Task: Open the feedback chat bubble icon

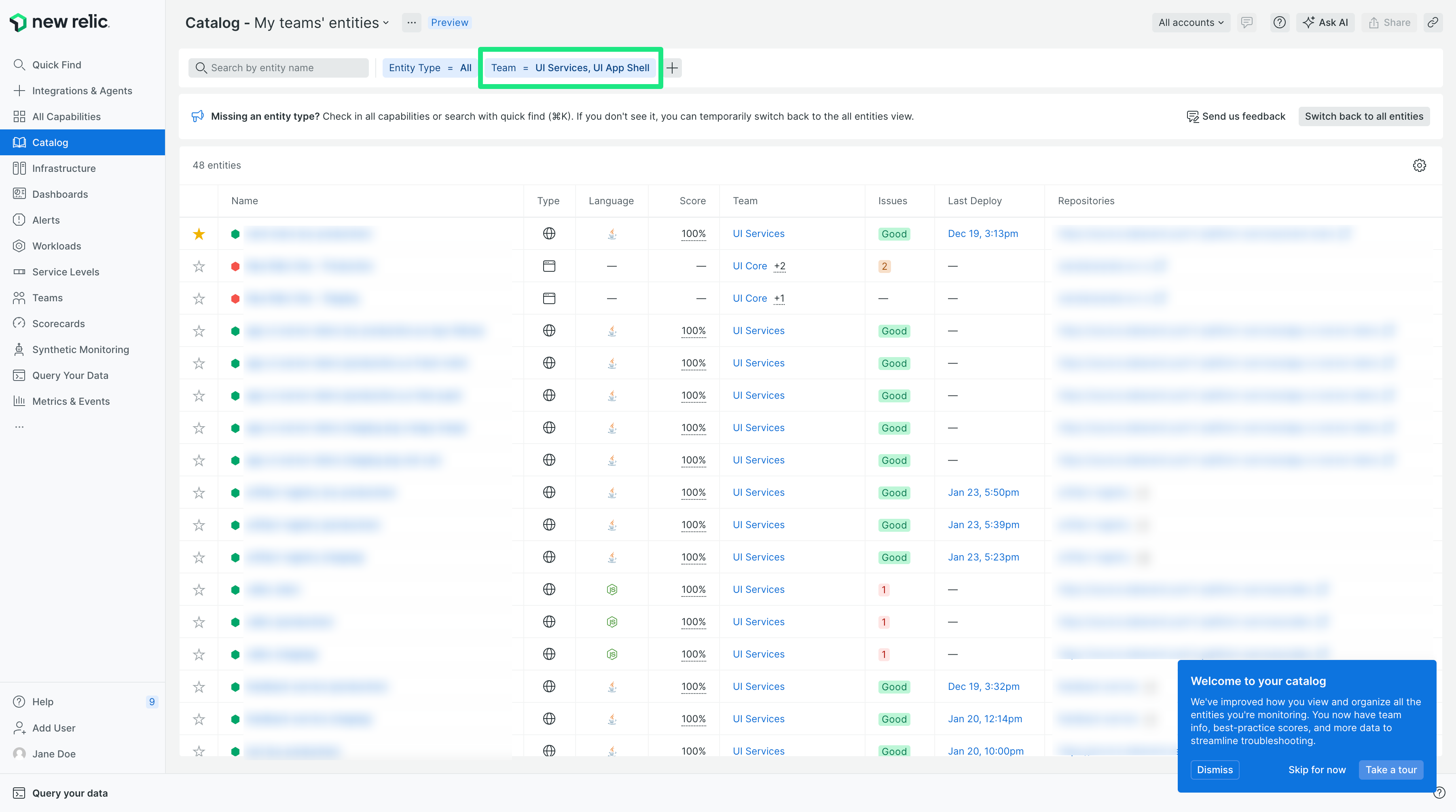Action: pos(1246,23)
